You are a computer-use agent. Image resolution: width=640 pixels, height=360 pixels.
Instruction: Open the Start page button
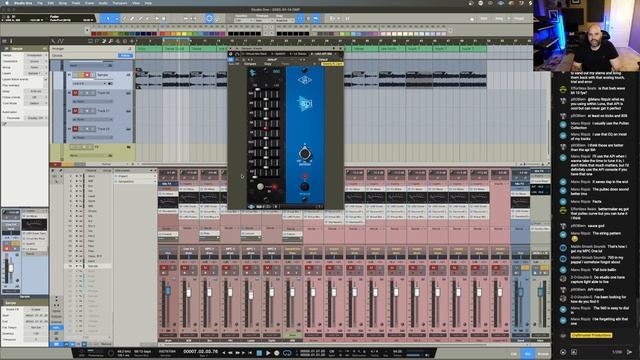coord(484,18)
